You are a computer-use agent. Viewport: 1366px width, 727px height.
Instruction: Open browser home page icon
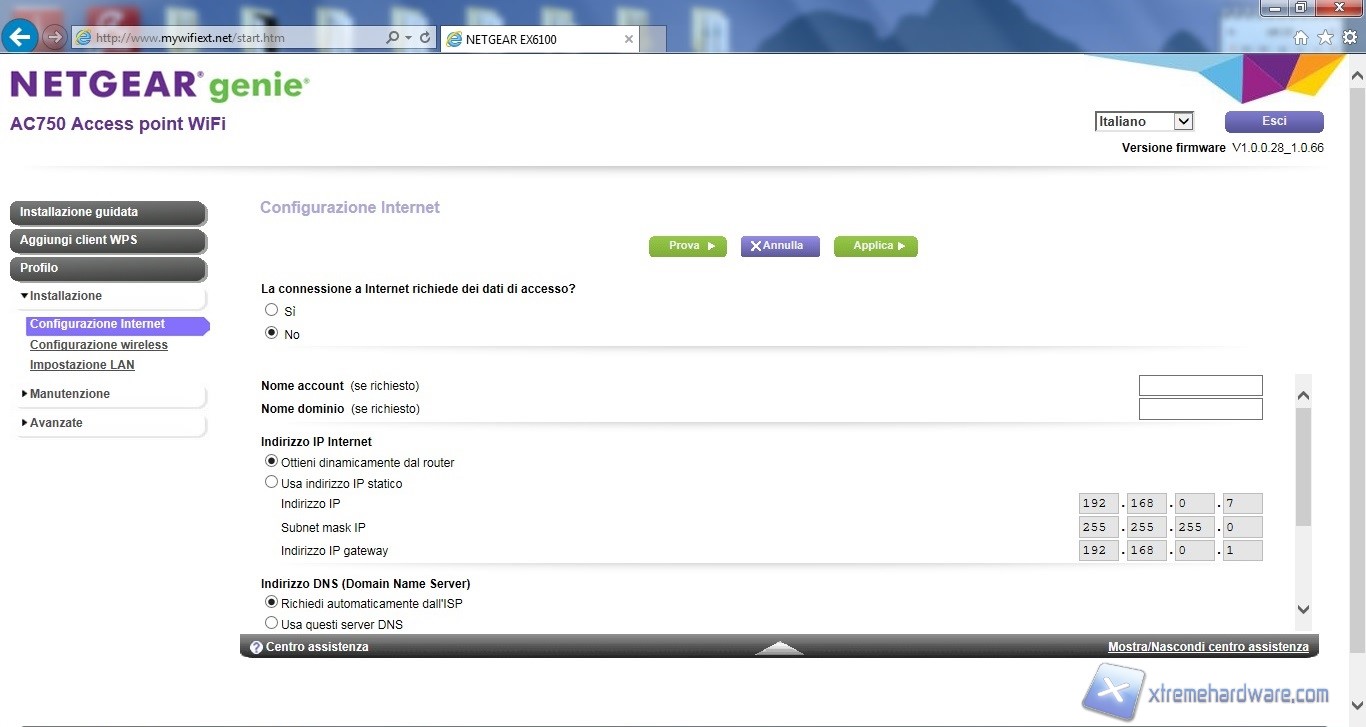coord(1301,38)
